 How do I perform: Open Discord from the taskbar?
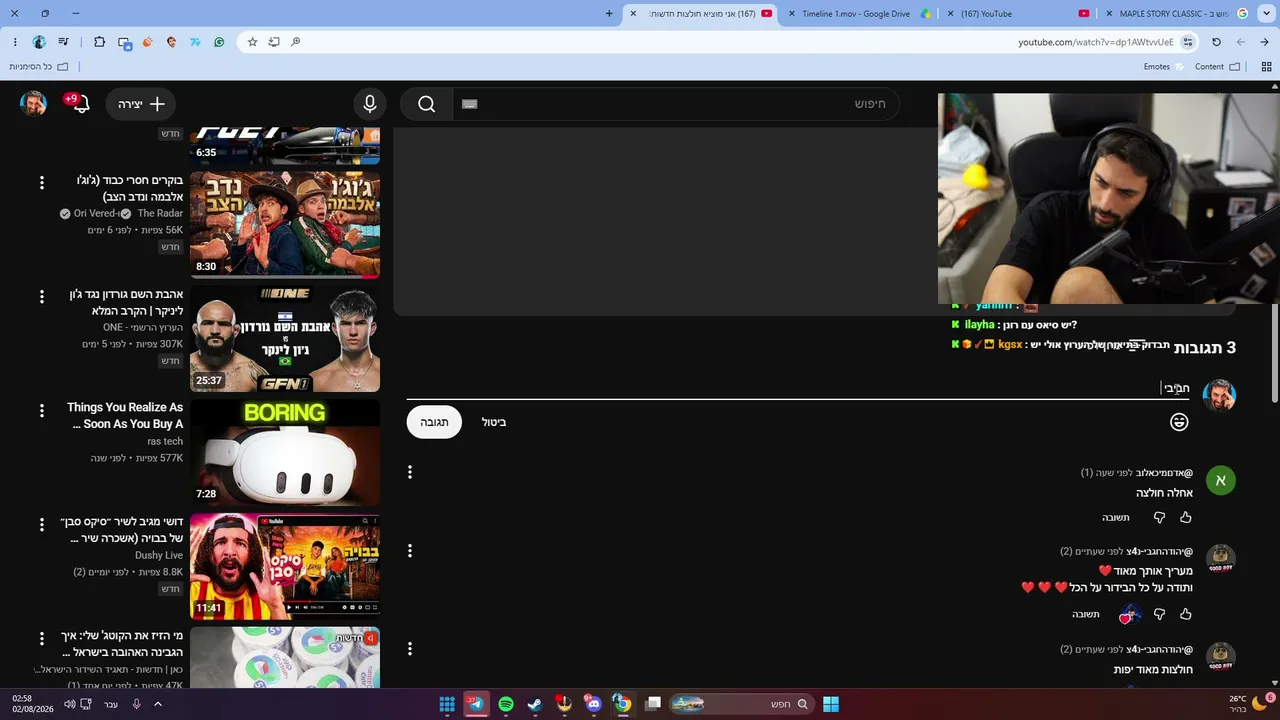(594, 704)
